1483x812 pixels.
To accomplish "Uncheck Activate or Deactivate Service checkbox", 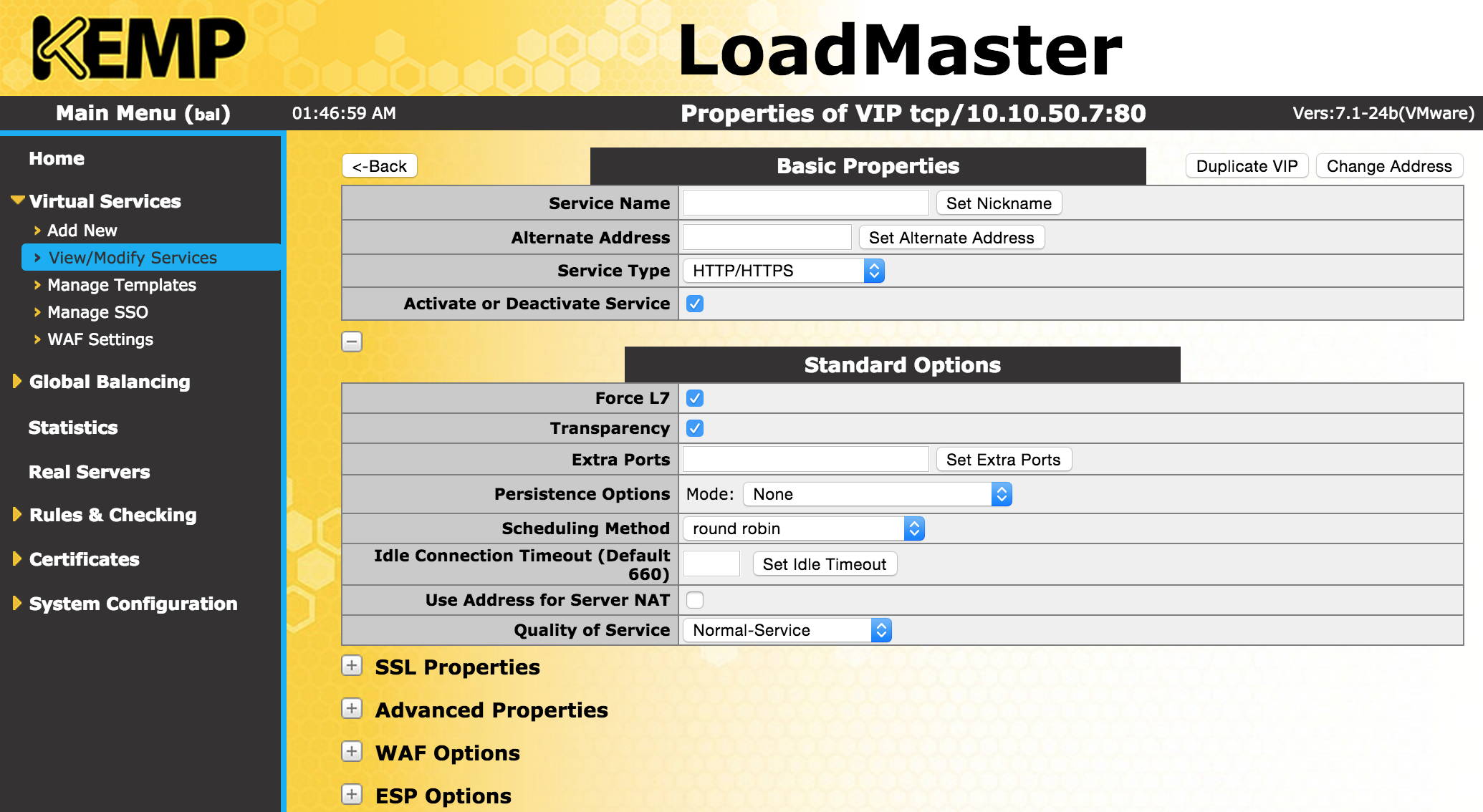I will 695,304.
